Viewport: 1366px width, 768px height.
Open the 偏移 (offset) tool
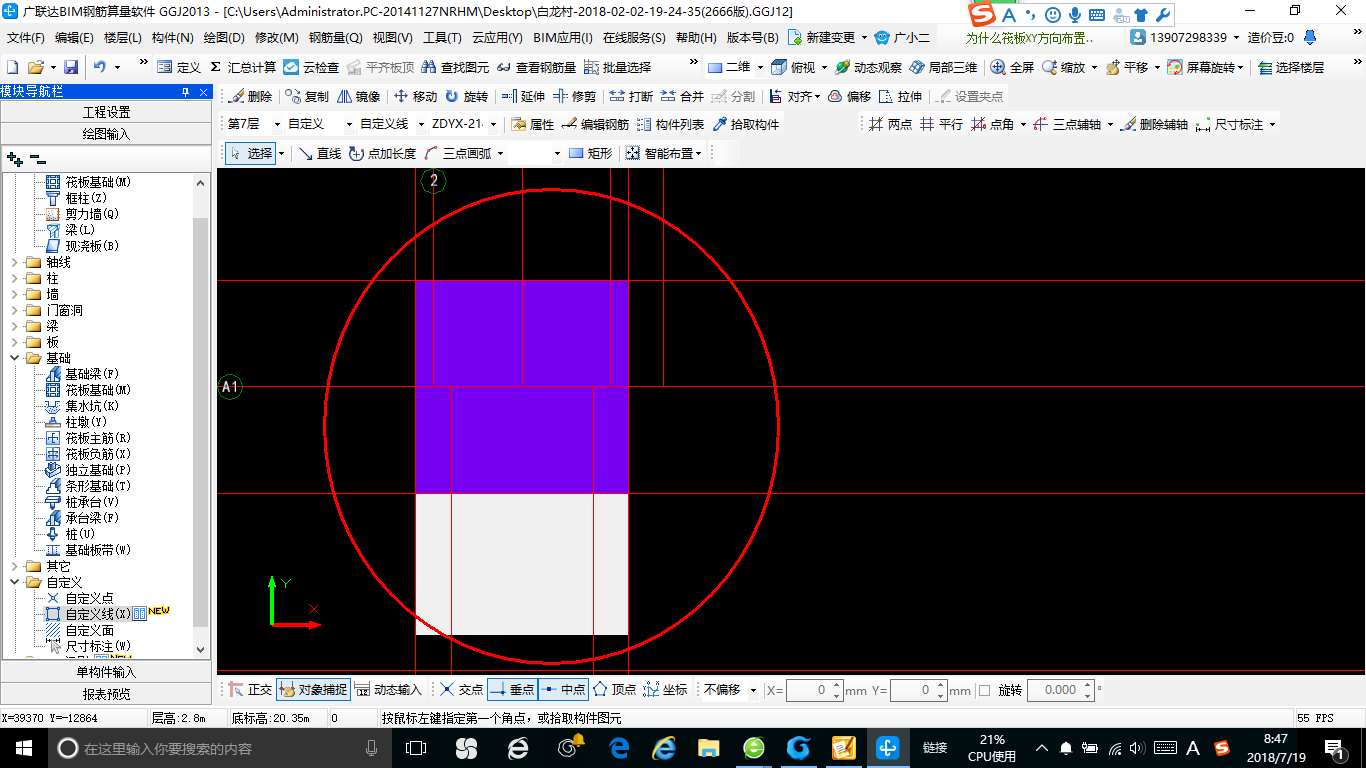pyautogui.click(x=850, y=97)
